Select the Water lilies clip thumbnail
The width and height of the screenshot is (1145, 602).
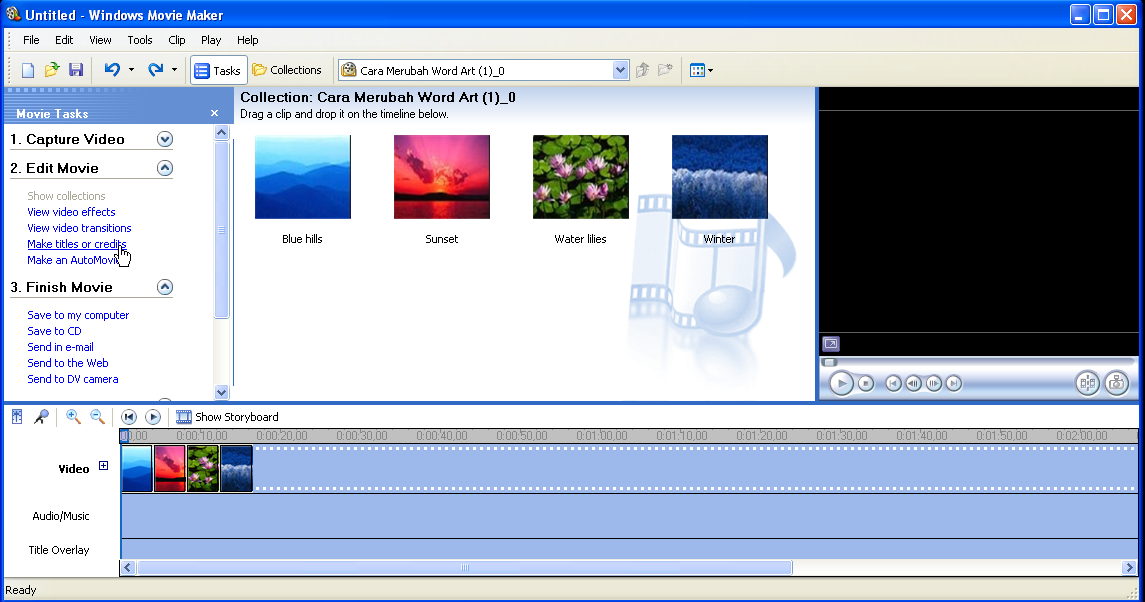point(581,177)
